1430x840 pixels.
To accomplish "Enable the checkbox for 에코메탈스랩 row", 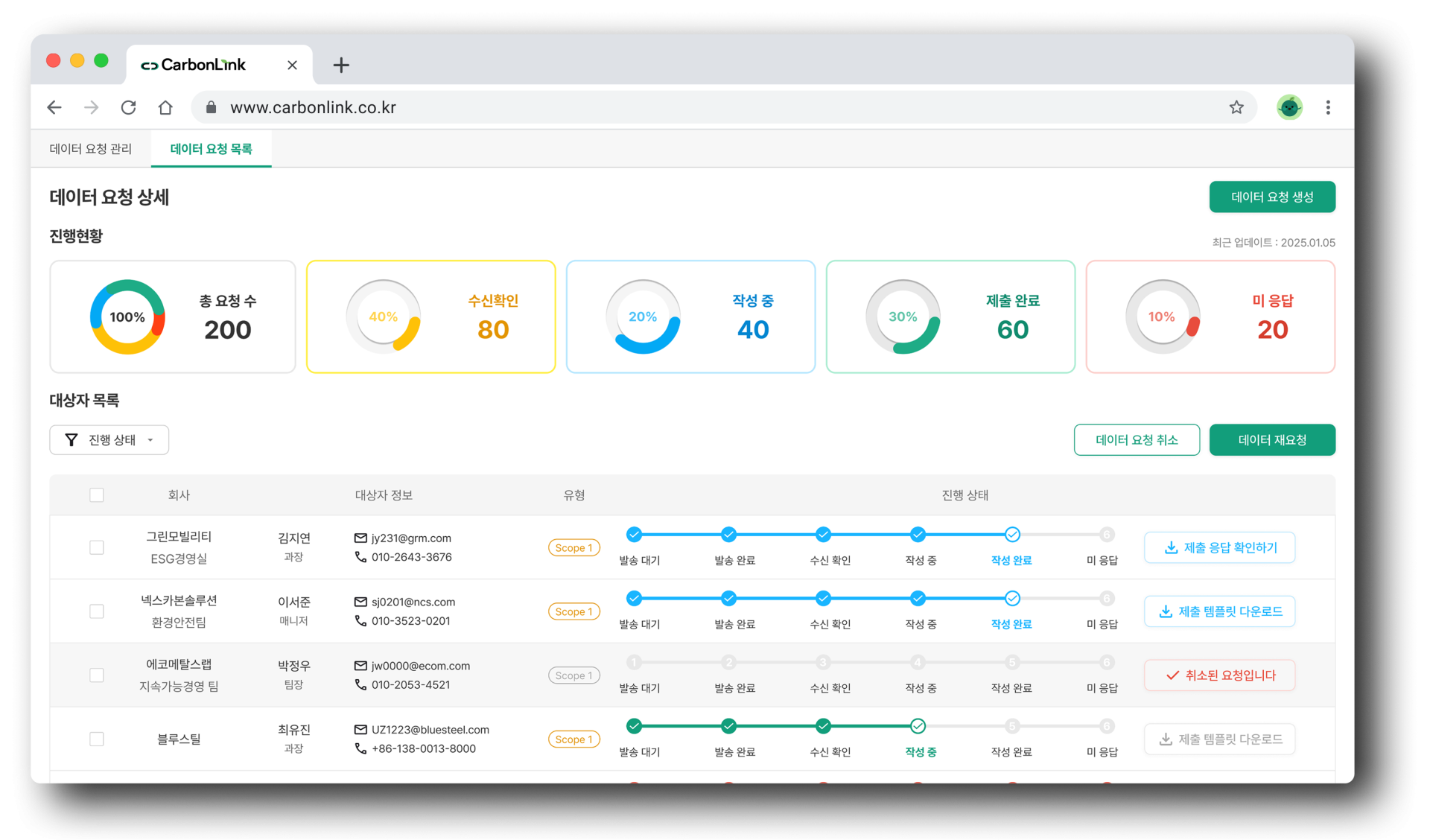I will click(97, 675).
